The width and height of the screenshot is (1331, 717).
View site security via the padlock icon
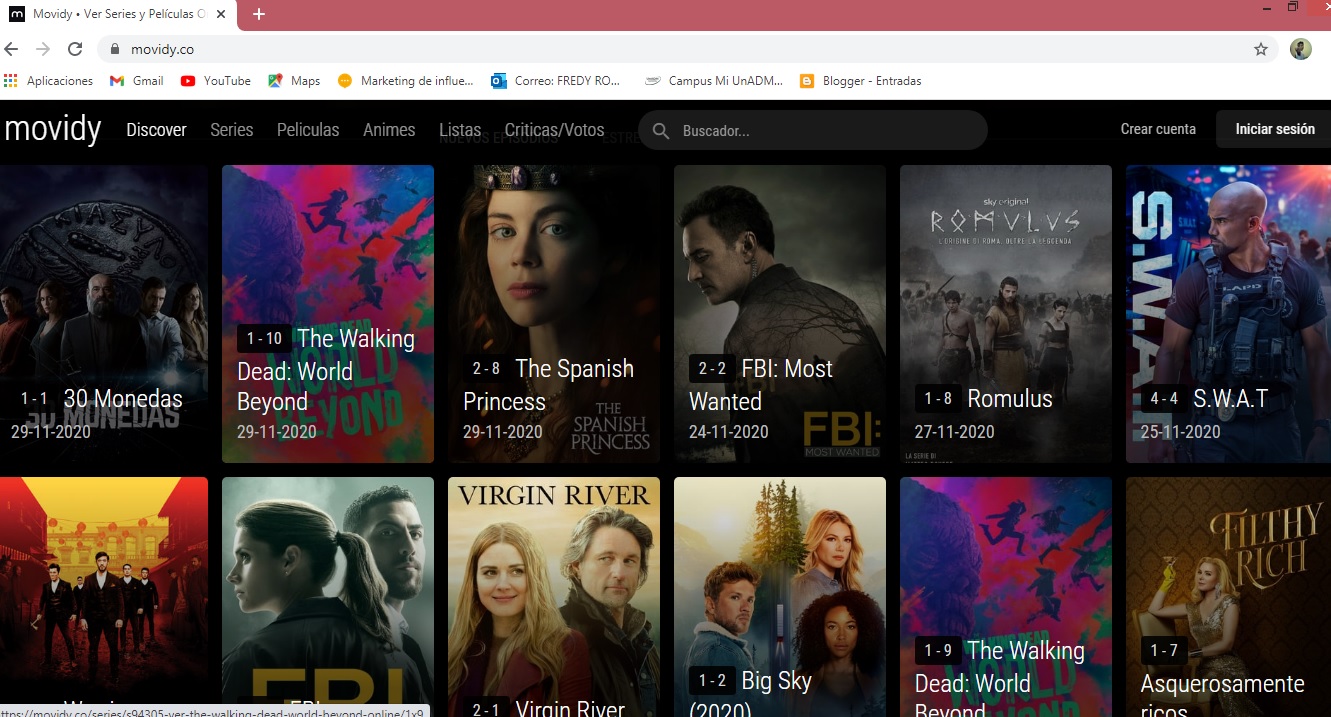pyautogui.click(x=115, y=48)
